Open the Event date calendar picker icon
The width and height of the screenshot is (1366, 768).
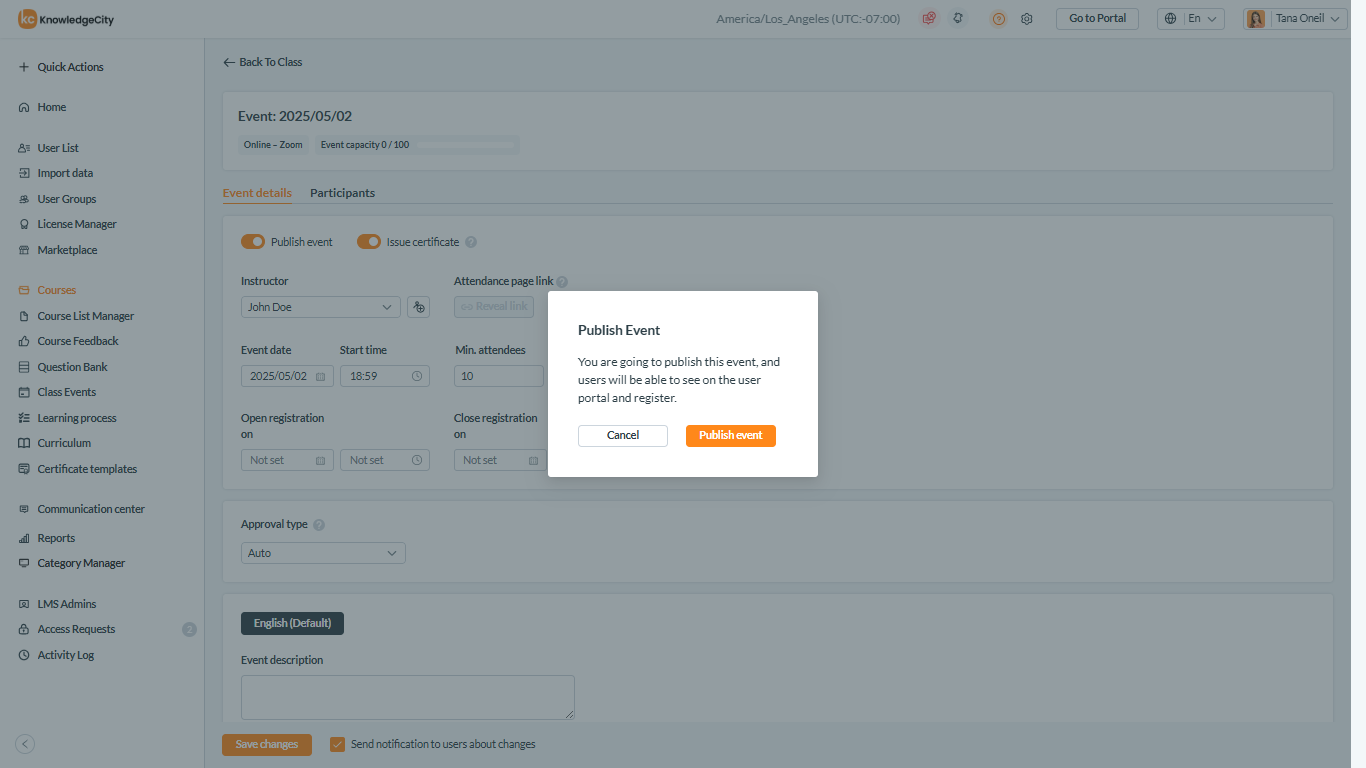coord(320,377)
